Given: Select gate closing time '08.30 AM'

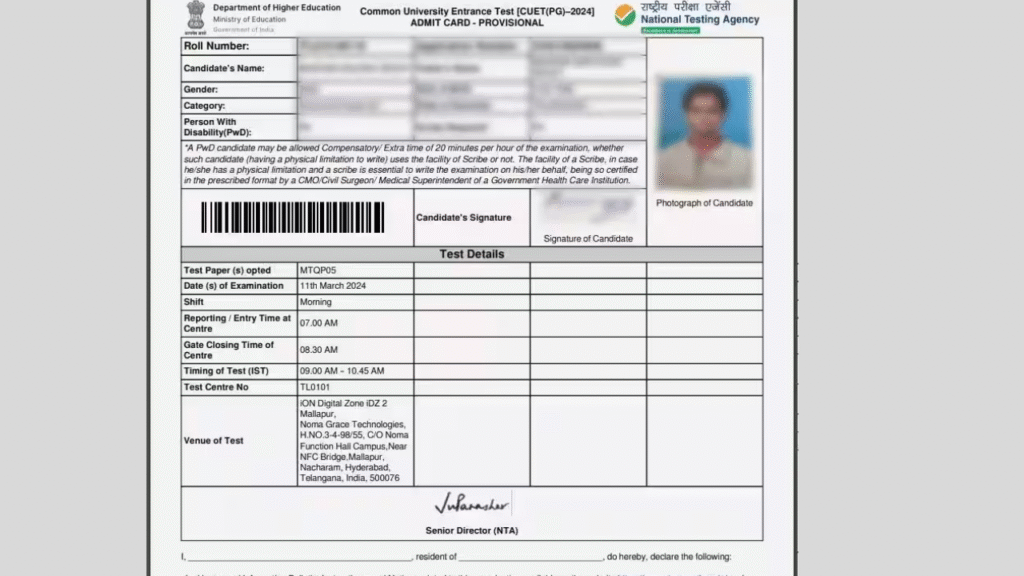Looking at the screenshot, I should (319, 349).
